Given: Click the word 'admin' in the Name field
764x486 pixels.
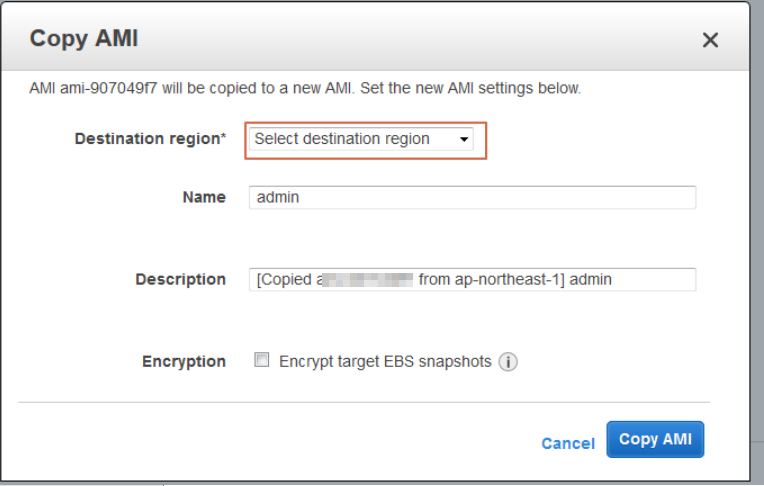Looking at the screenshot, I should coord(278,197).
